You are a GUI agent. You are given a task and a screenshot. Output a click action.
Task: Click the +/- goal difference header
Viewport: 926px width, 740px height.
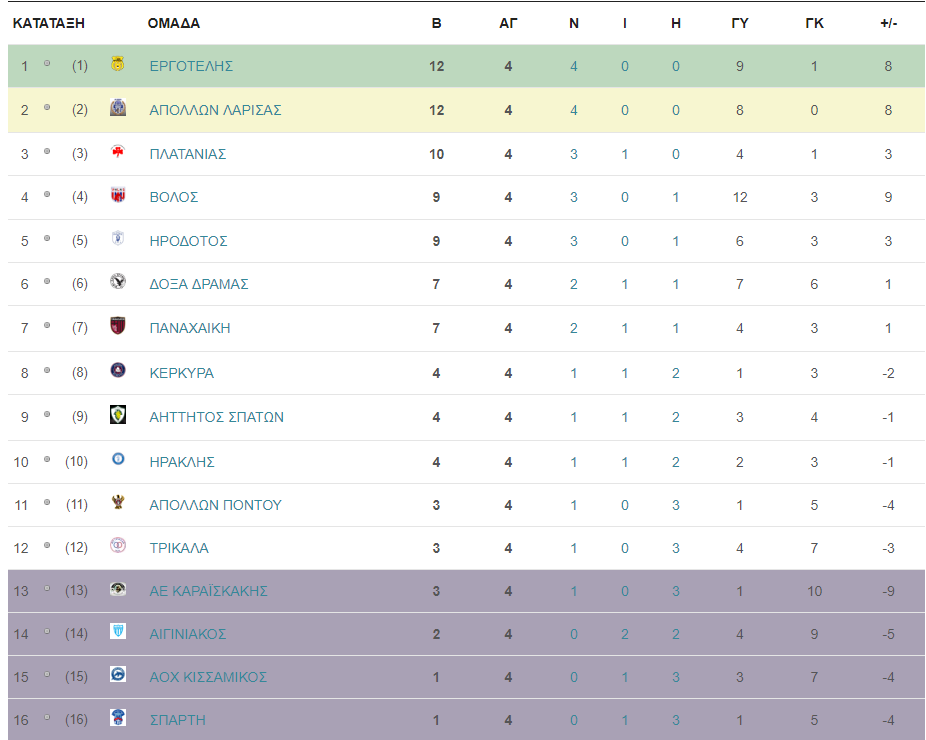pyautogui.click(x=888, y=24)
